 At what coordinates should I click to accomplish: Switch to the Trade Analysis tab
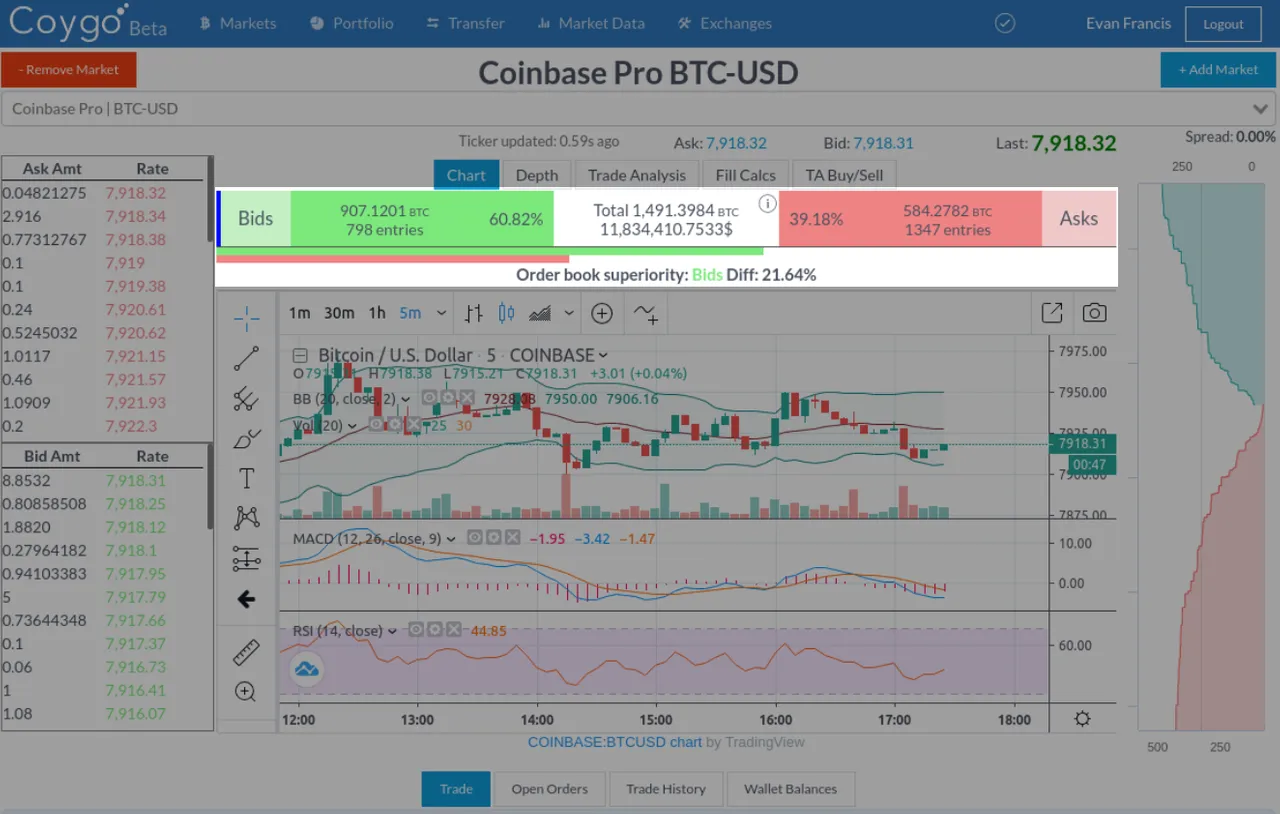coord(637,175)
